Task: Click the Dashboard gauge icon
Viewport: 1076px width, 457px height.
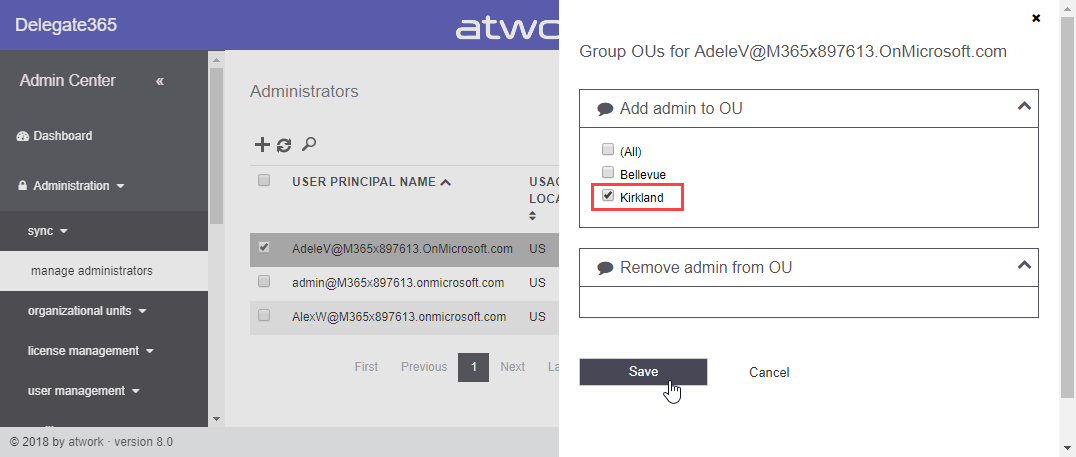Action: point(23,136)
